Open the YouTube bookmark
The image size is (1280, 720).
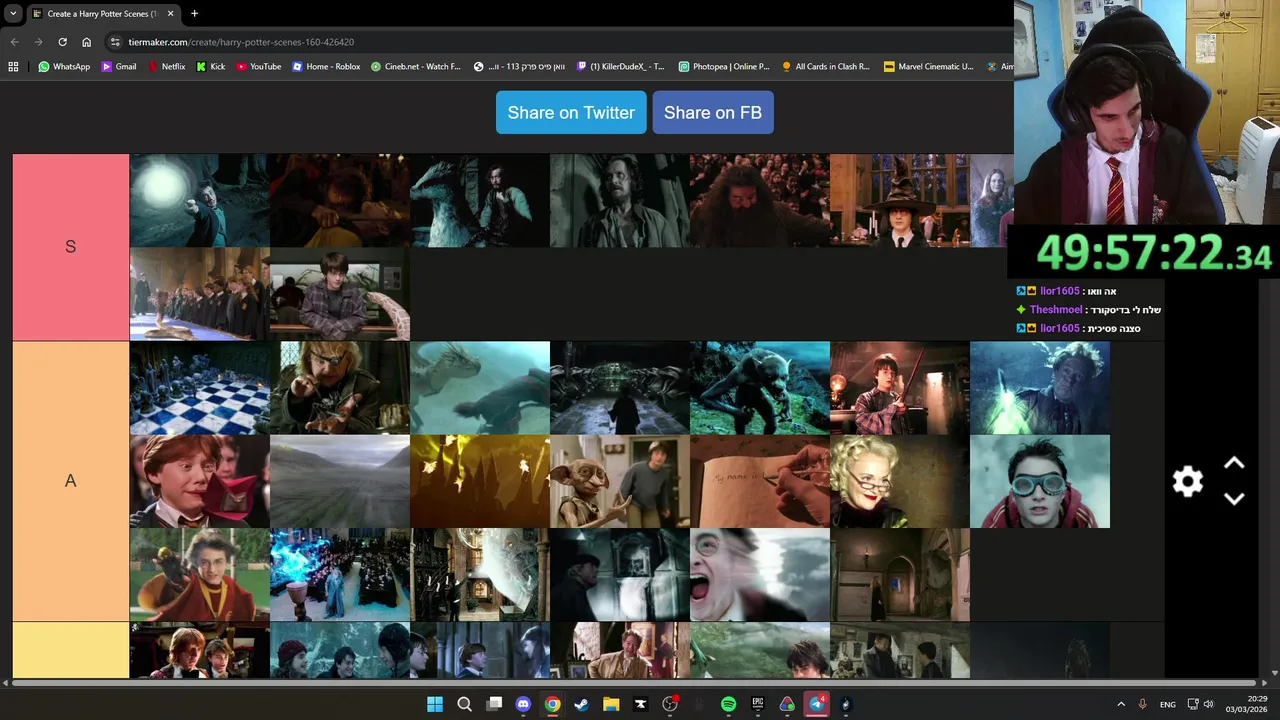click(259, 67)
